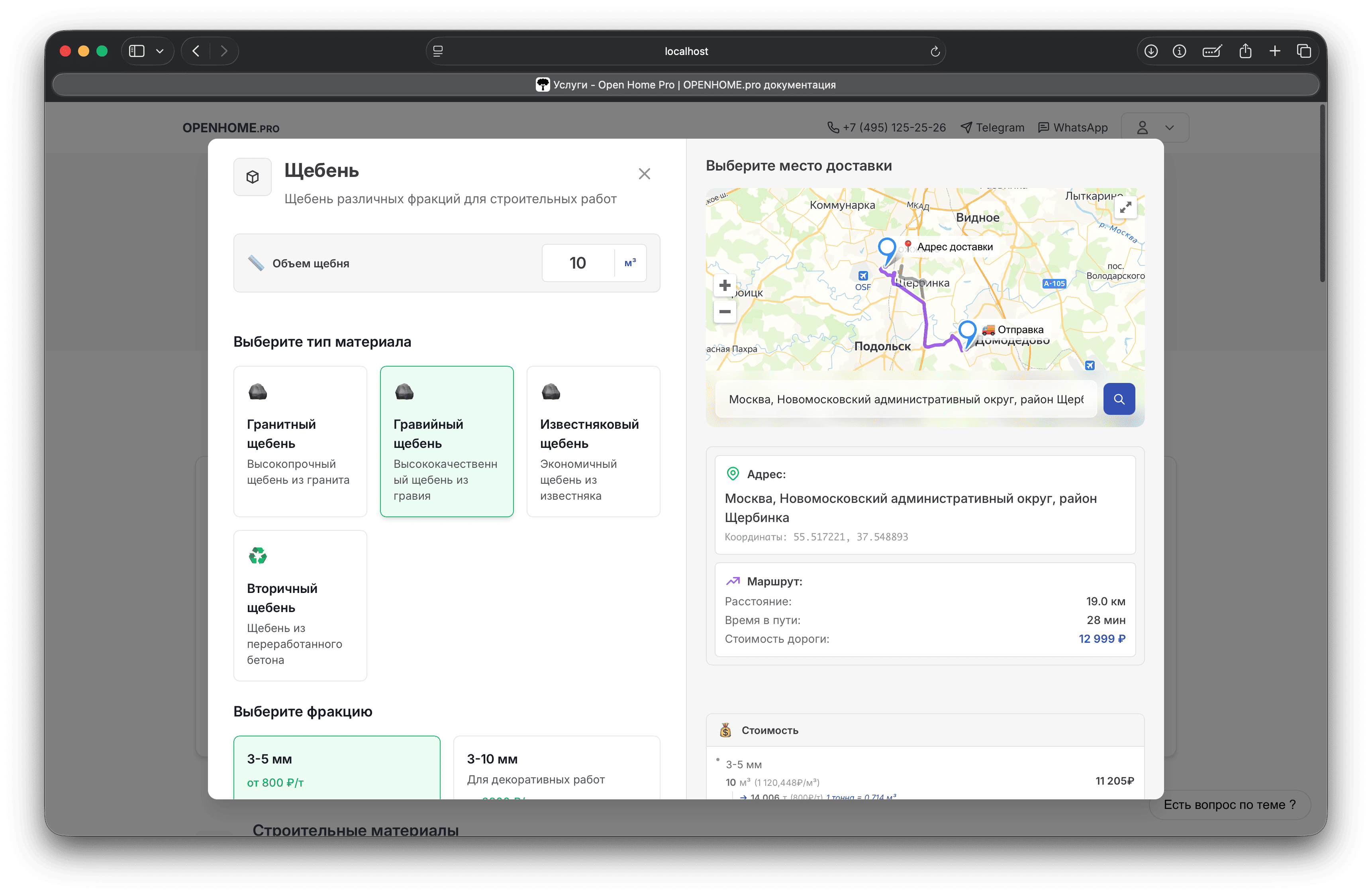
Task: Open the WhatsApp contact link
Action: click(x=1073, y=128)
